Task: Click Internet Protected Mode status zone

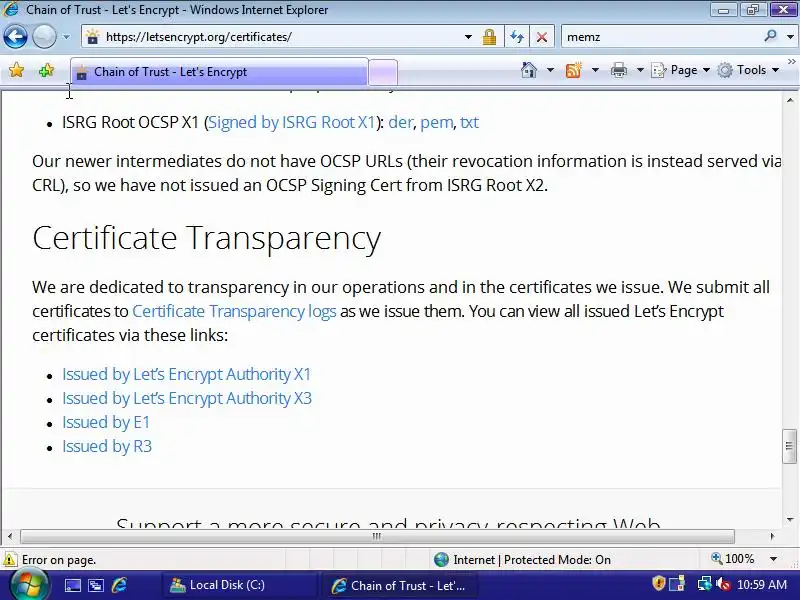Action: 522,560
